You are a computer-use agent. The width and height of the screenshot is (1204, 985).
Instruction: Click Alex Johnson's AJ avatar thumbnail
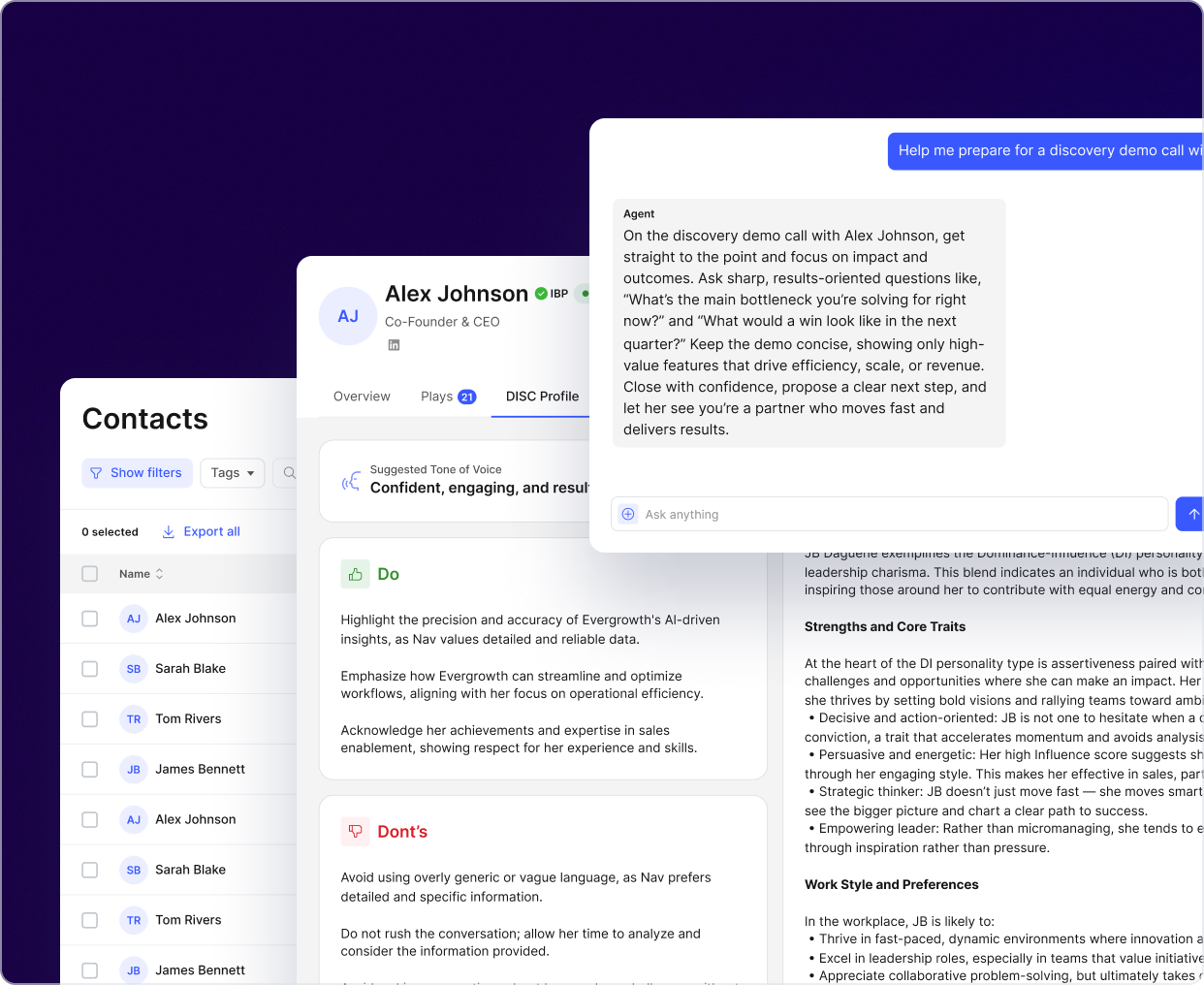(x=347, y=316)
